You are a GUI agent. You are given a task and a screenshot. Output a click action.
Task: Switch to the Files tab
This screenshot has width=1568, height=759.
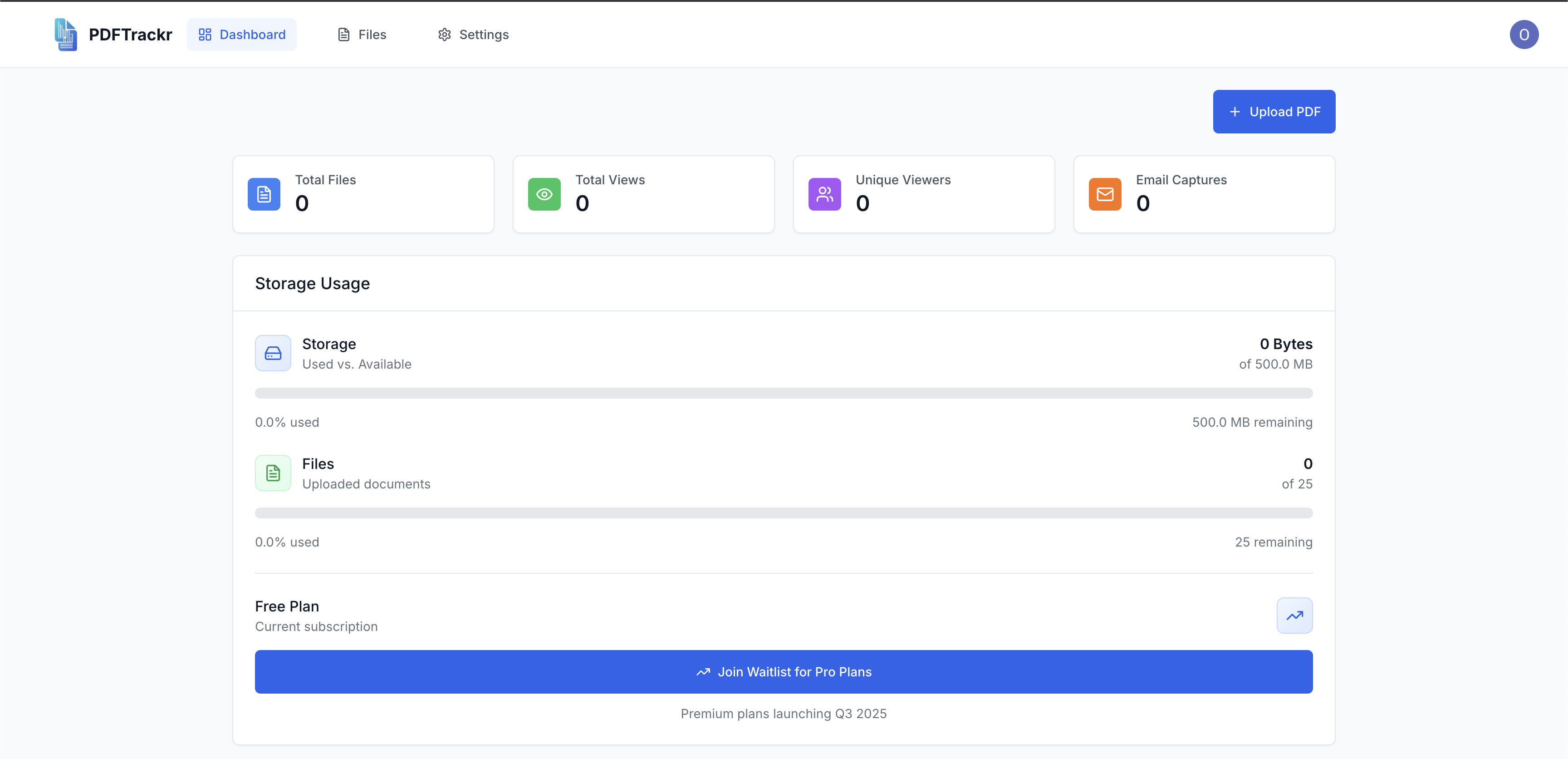click(362, 34)
